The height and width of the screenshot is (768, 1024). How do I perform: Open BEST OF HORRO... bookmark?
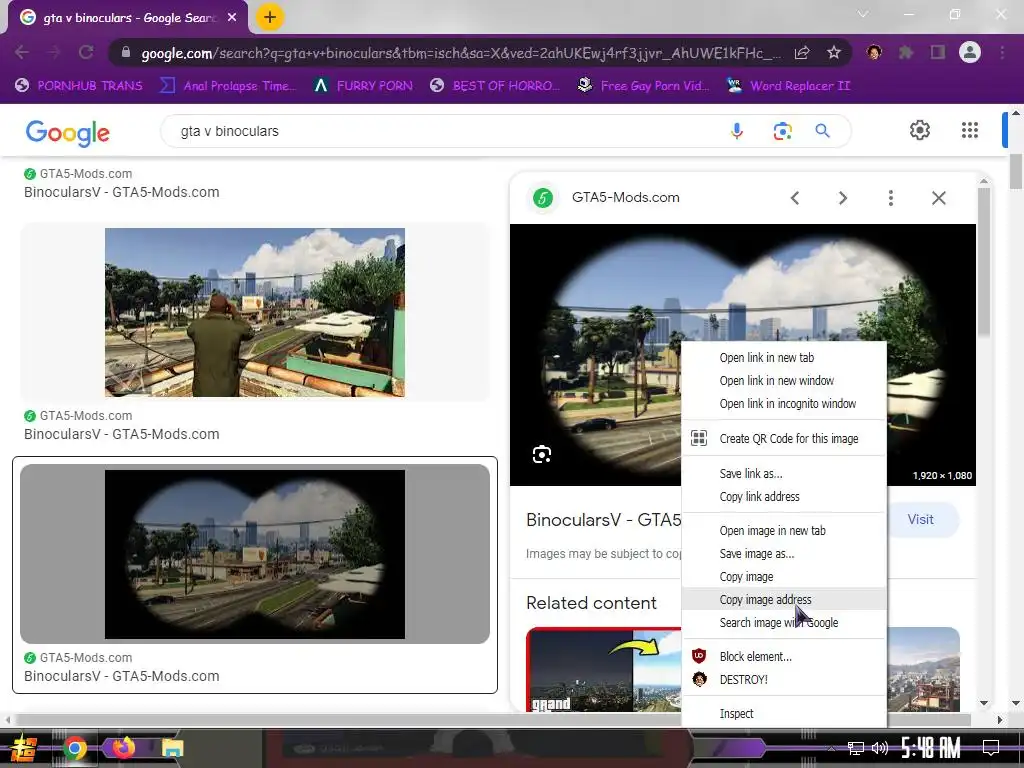[495, 86]
